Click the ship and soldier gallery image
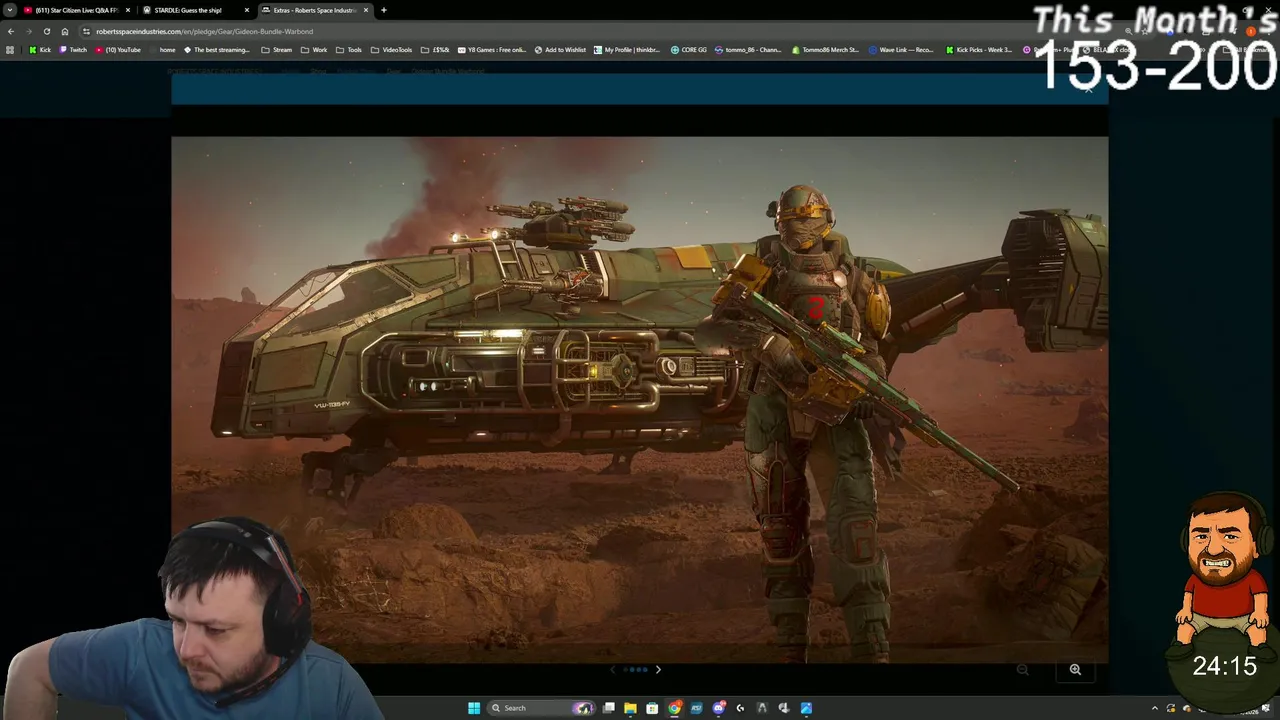 639,399
